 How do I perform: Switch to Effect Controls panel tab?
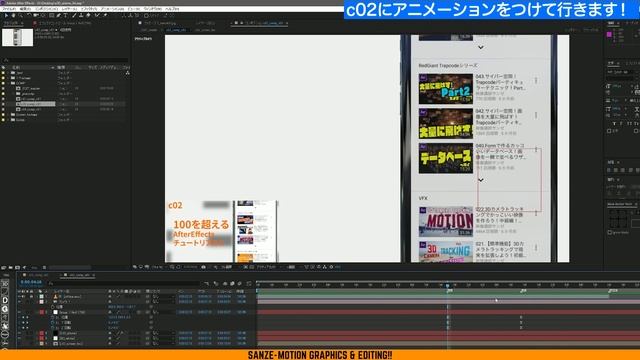(65, 23)
